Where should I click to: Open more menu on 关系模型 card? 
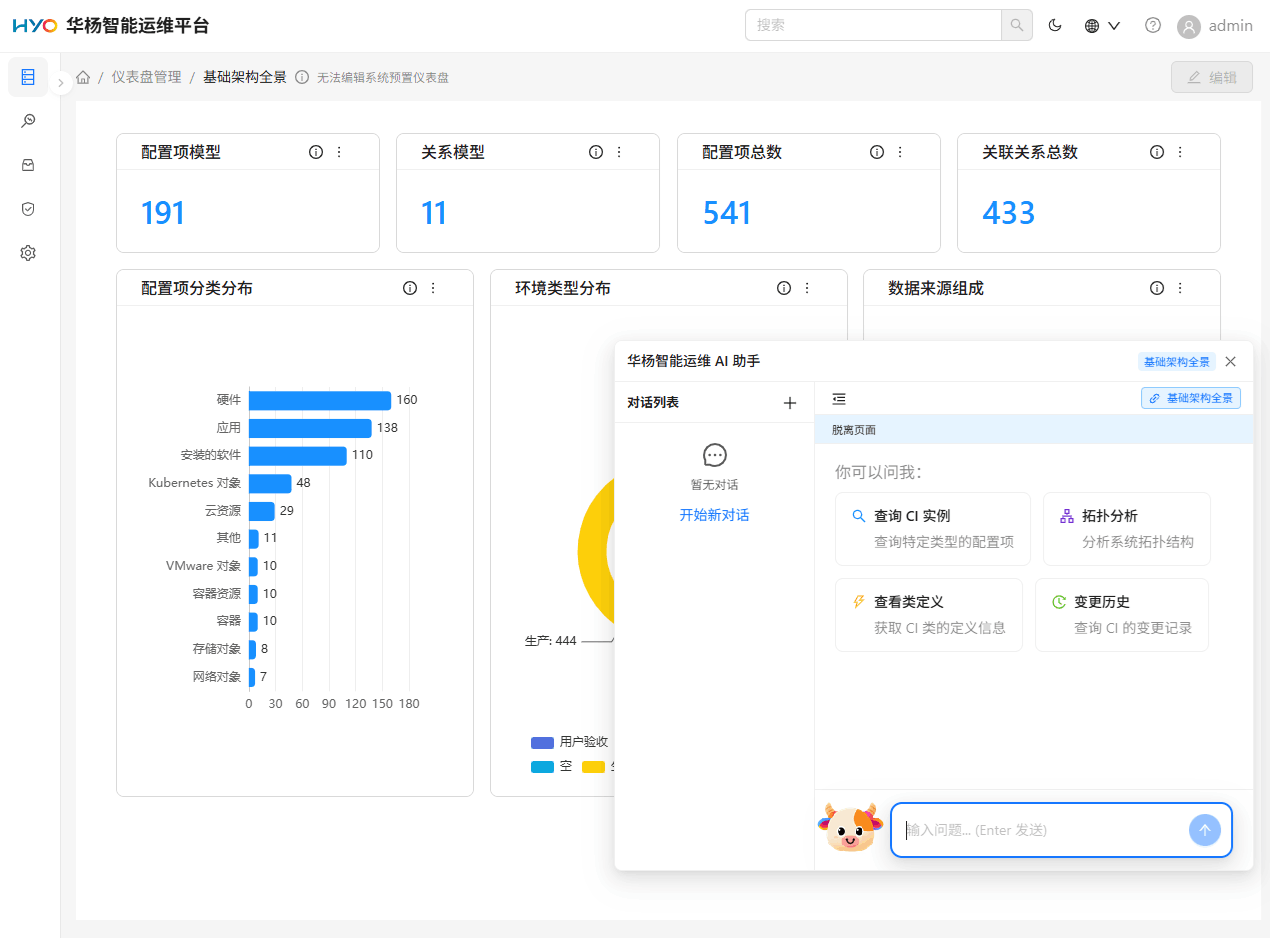619,152
